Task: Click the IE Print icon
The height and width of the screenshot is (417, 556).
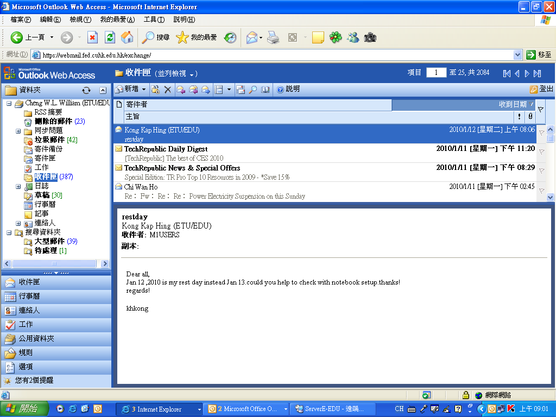Action: [x=273, y=37]
